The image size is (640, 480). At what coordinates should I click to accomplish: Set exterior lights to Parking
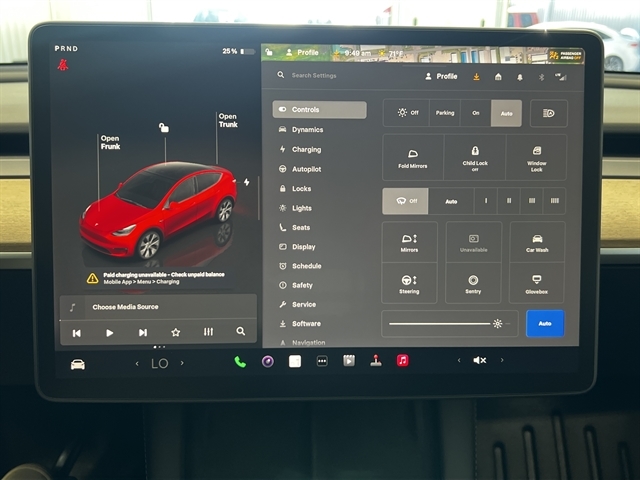pos(445,113)
